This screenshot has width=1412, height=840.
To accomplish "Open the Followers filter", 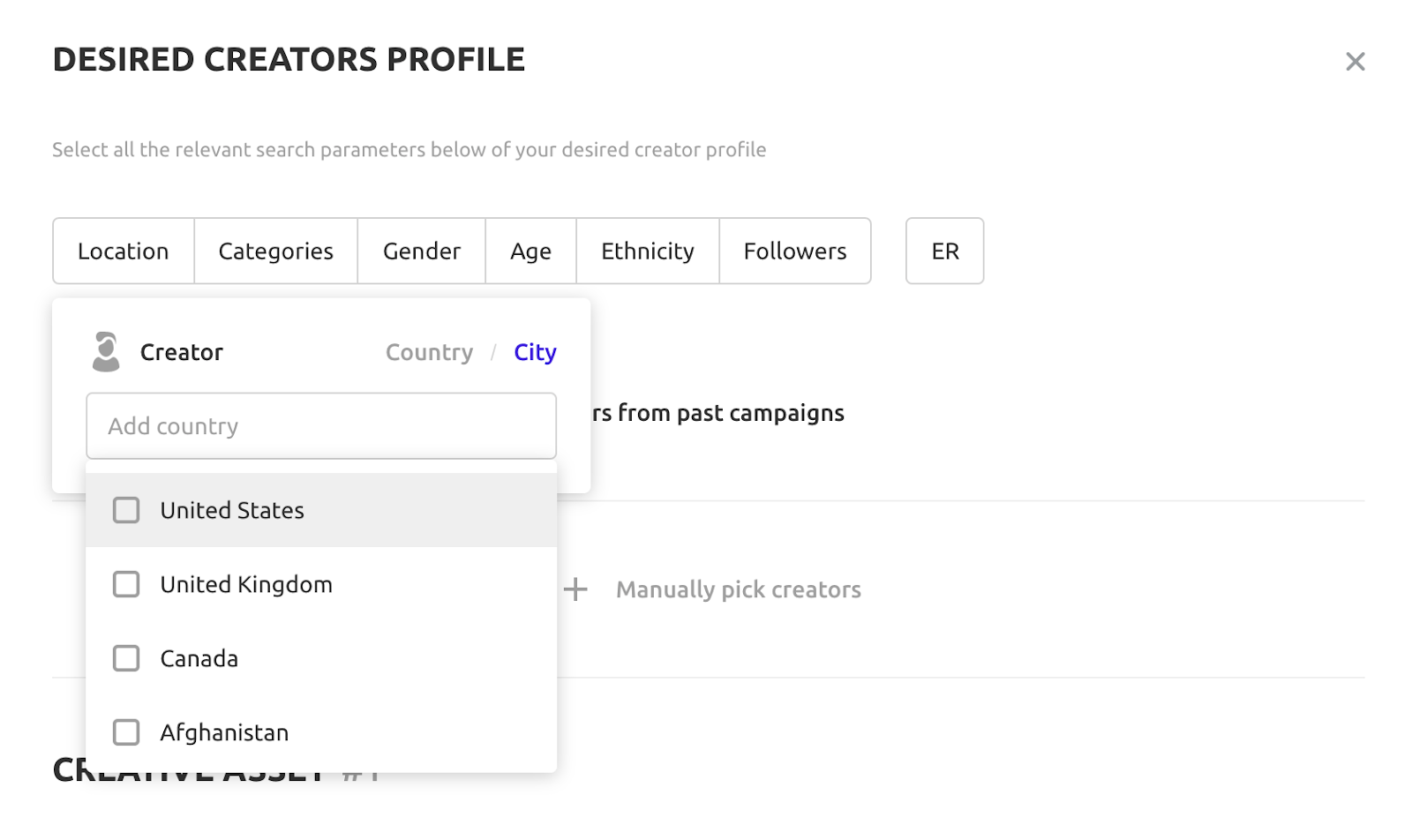I will [x=795, y=251].
